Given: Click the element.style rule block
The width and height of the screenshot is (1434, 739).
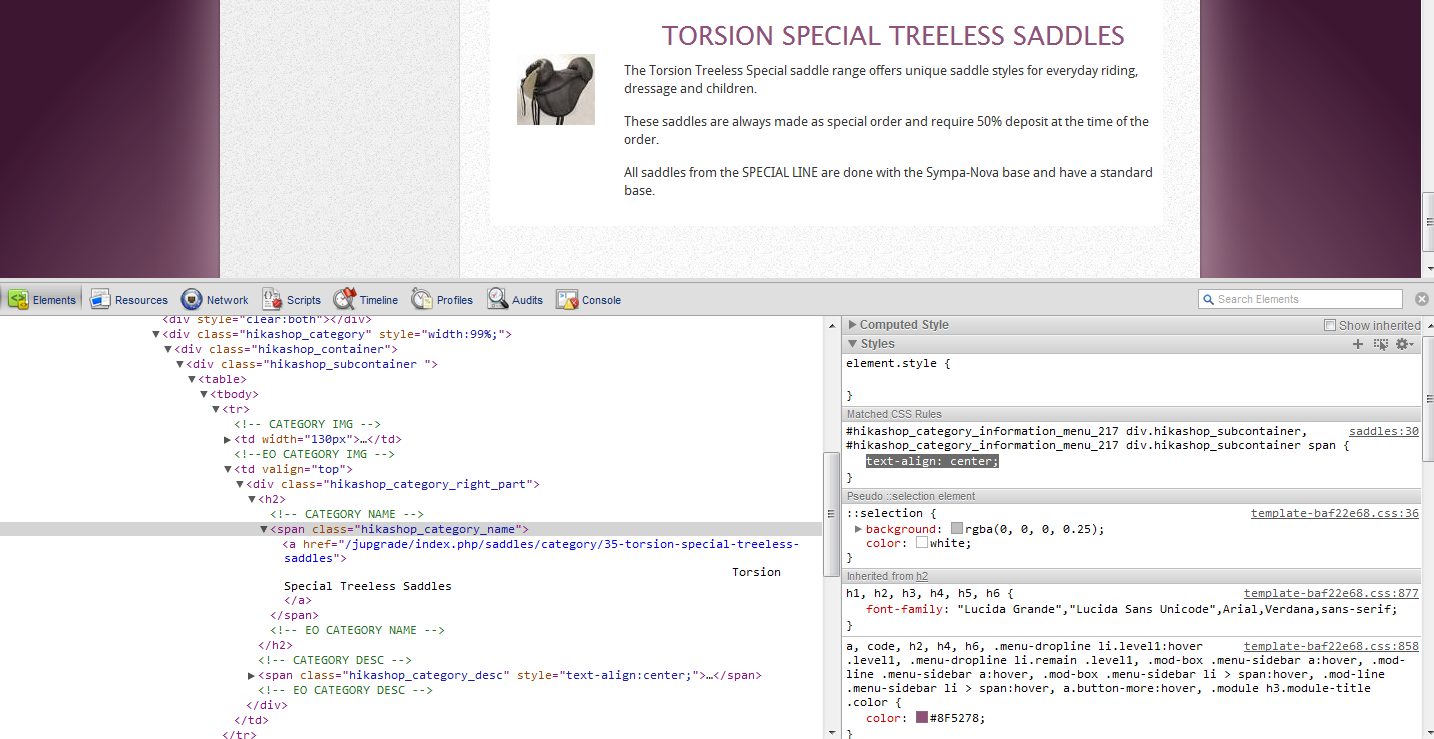Looking at the screenshot, I should coord(1132,379).
